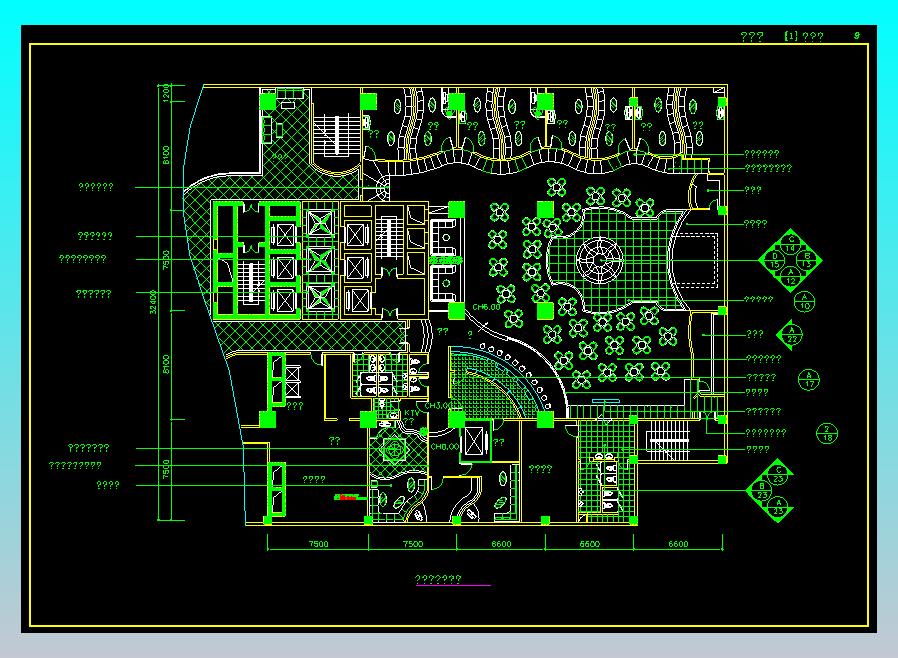Click the CH3.00 ceiling height label
898x658 pixels.
(x=438, y=405)
